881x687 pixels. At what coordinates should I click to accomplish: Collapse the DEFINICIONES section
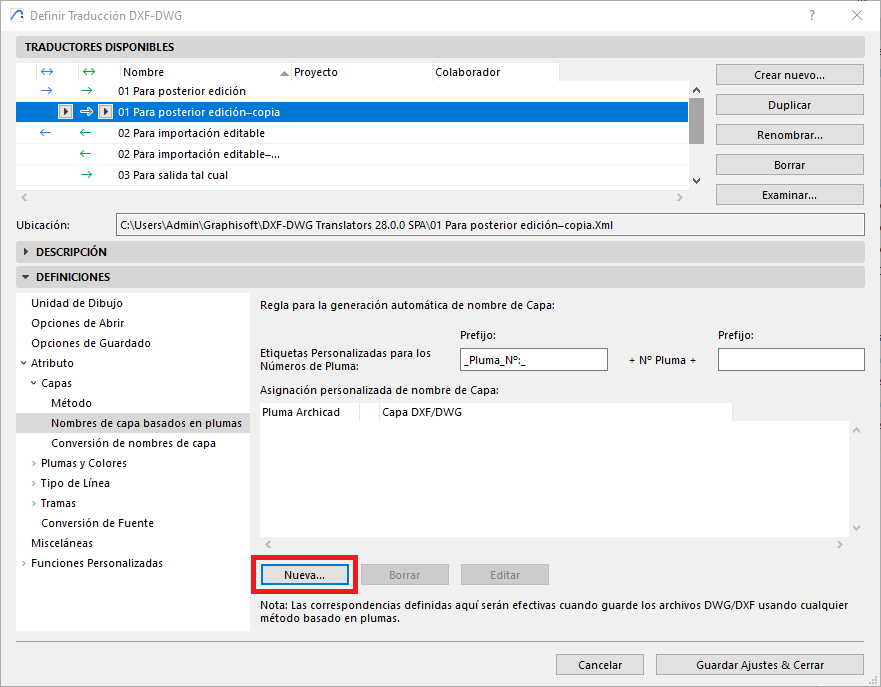click(27, 277)
